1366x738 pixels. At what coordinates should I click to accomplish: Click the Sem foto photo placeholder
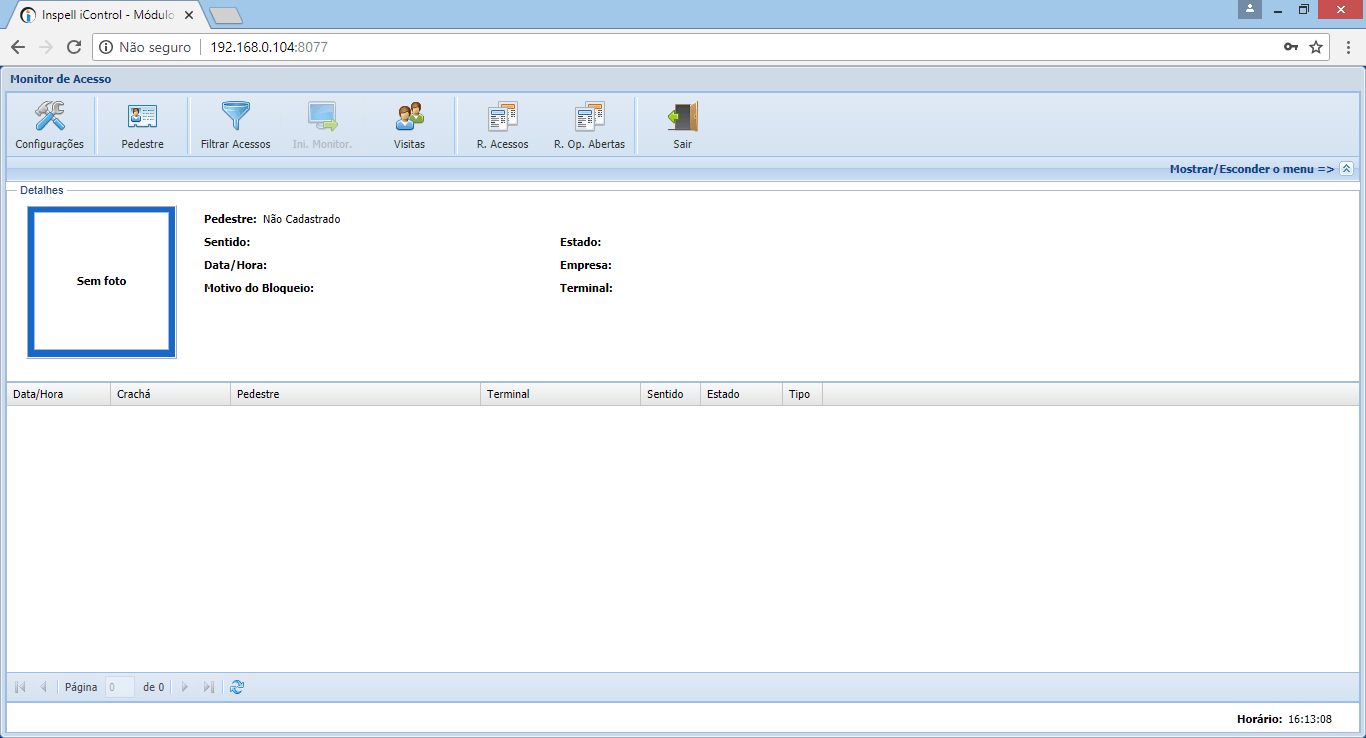click(102, 281)
